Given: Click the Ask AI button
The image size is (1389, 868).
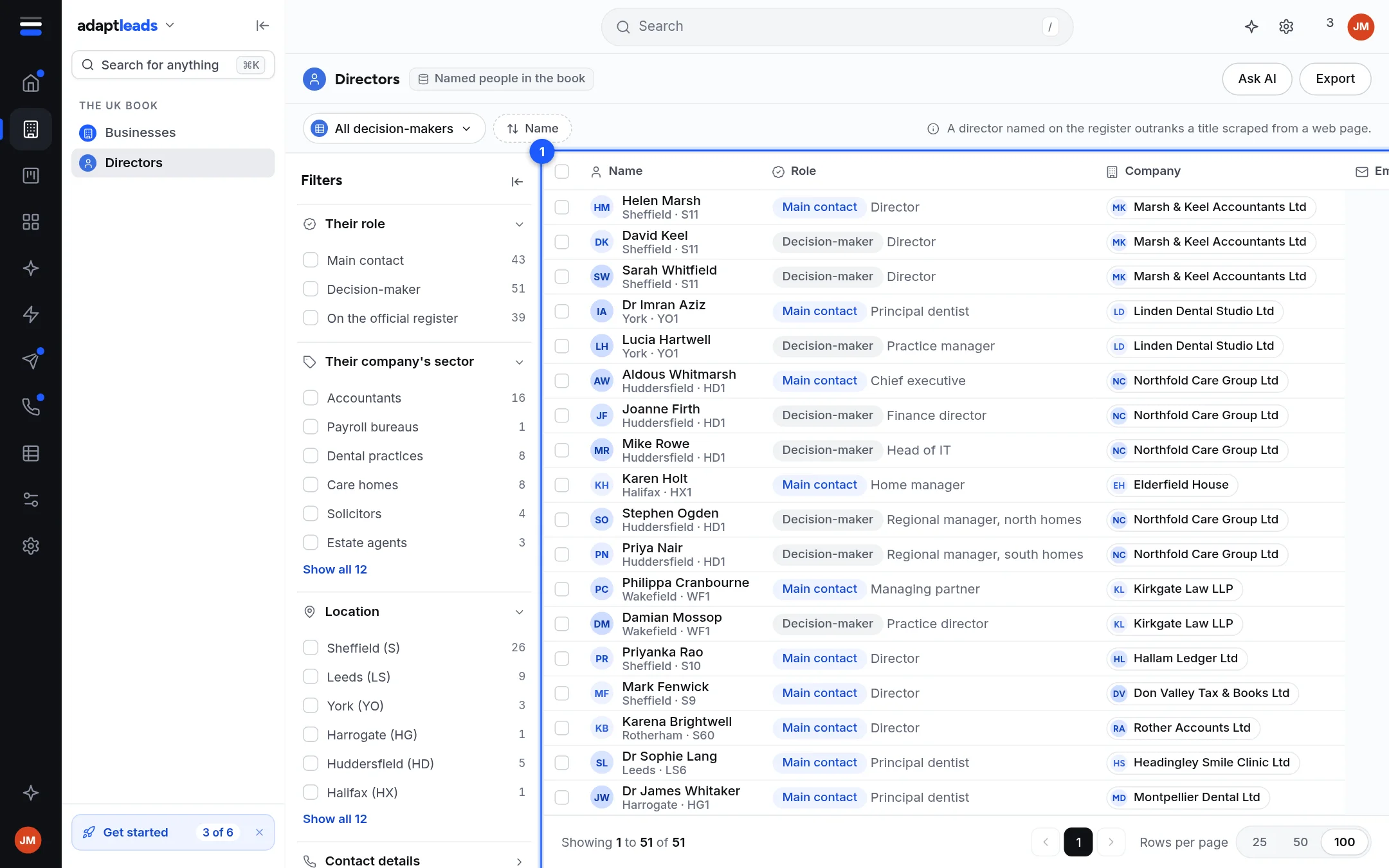Looking at the screenshot, I should coord(1257,78).
